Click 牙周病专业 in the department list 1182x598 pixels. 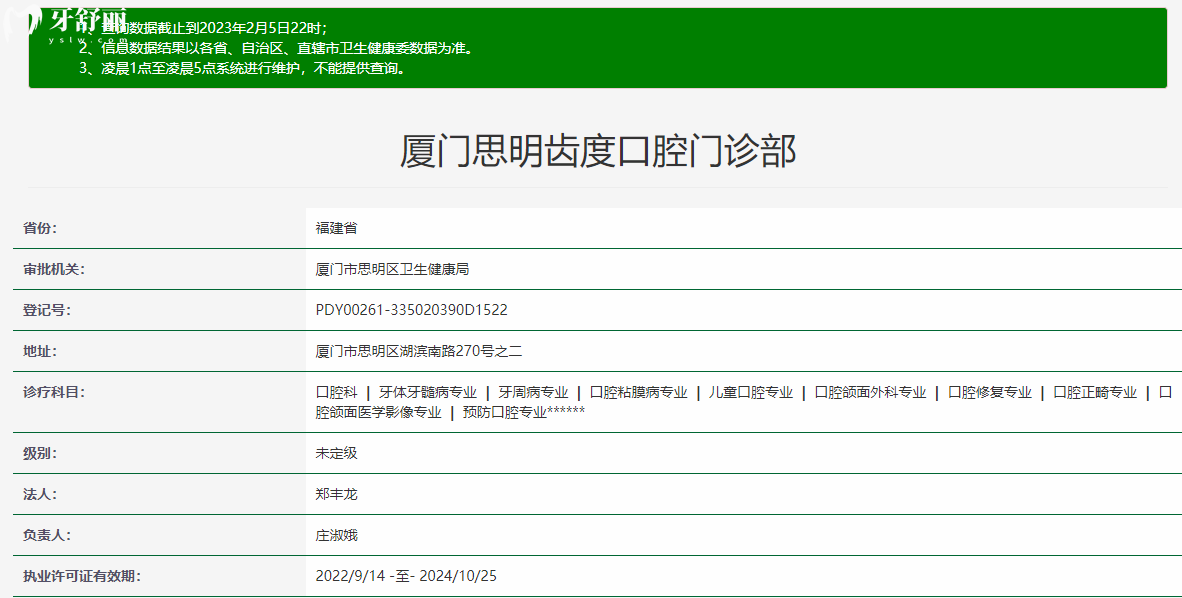(x=533, y=392)
